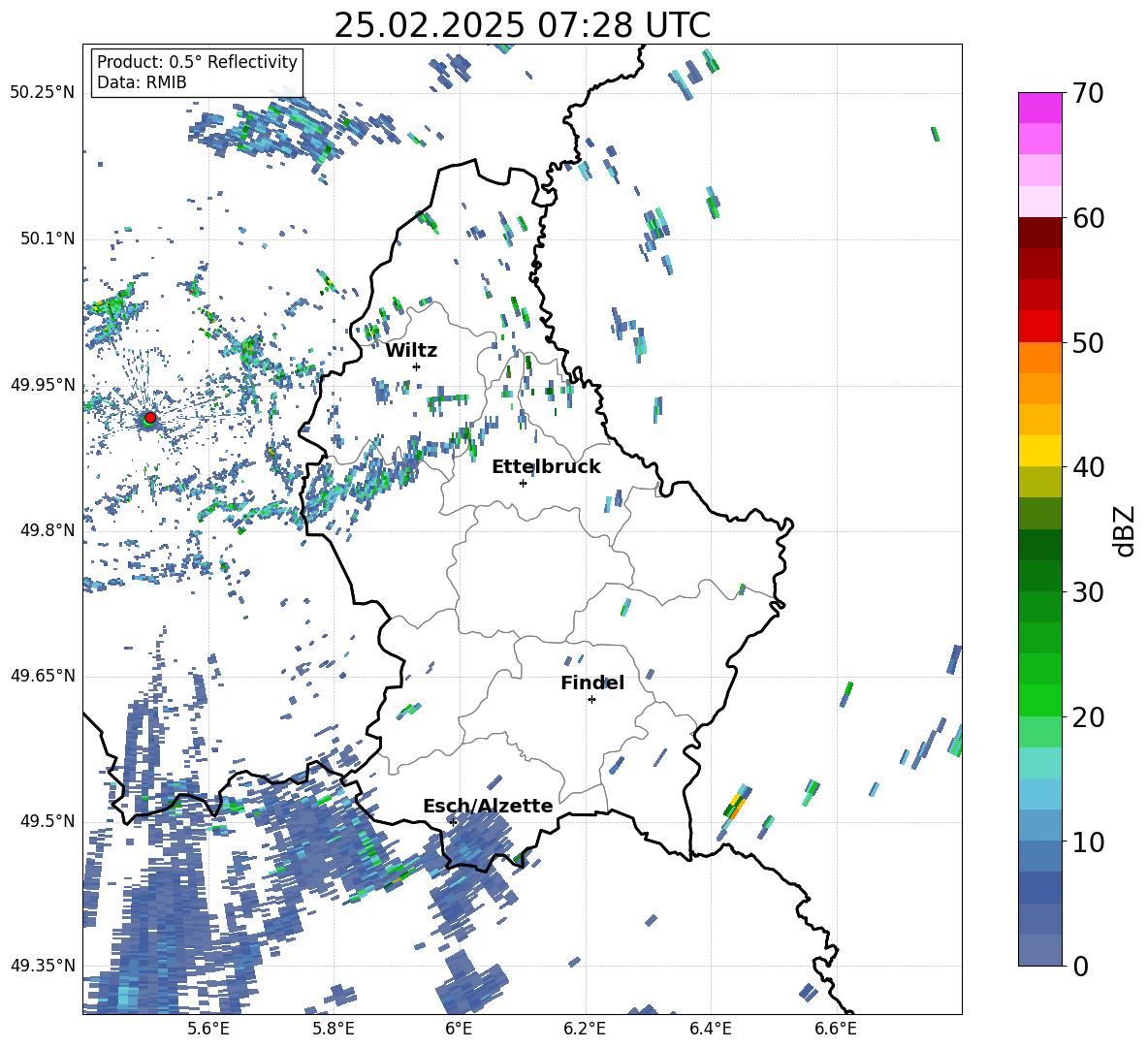This screenshot has width=1148, height=1048.
Task: Click the 0 tick on the colorbar
Action: point(1080,966)
